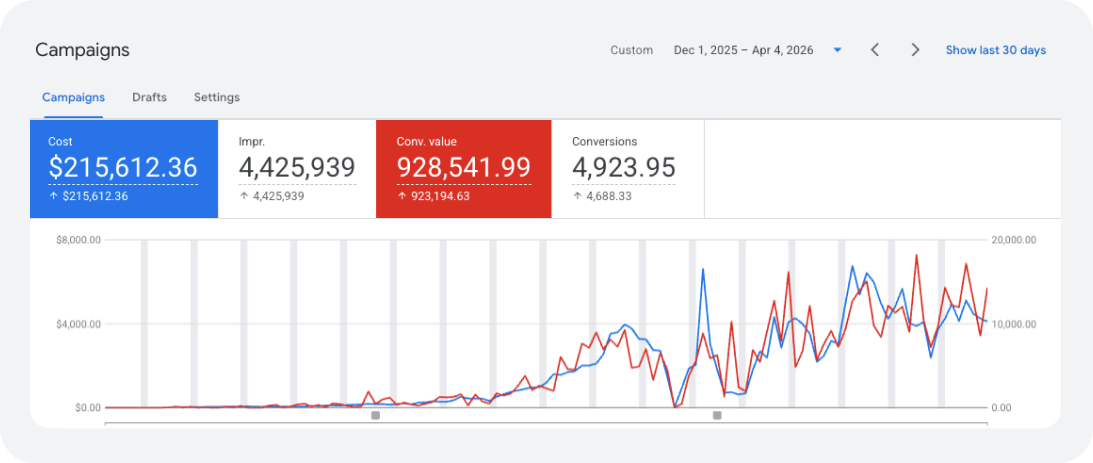The width and height of the screenshot is (1093, 463).
Task: Switch to the Drafts tab
Action: pyautogui.click(x=149, y=98)
